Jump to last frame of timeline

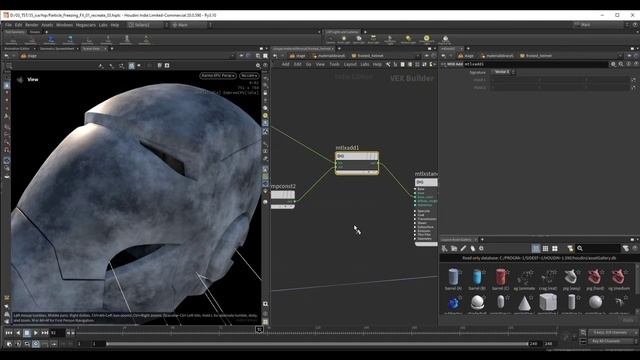click(45, 333)
